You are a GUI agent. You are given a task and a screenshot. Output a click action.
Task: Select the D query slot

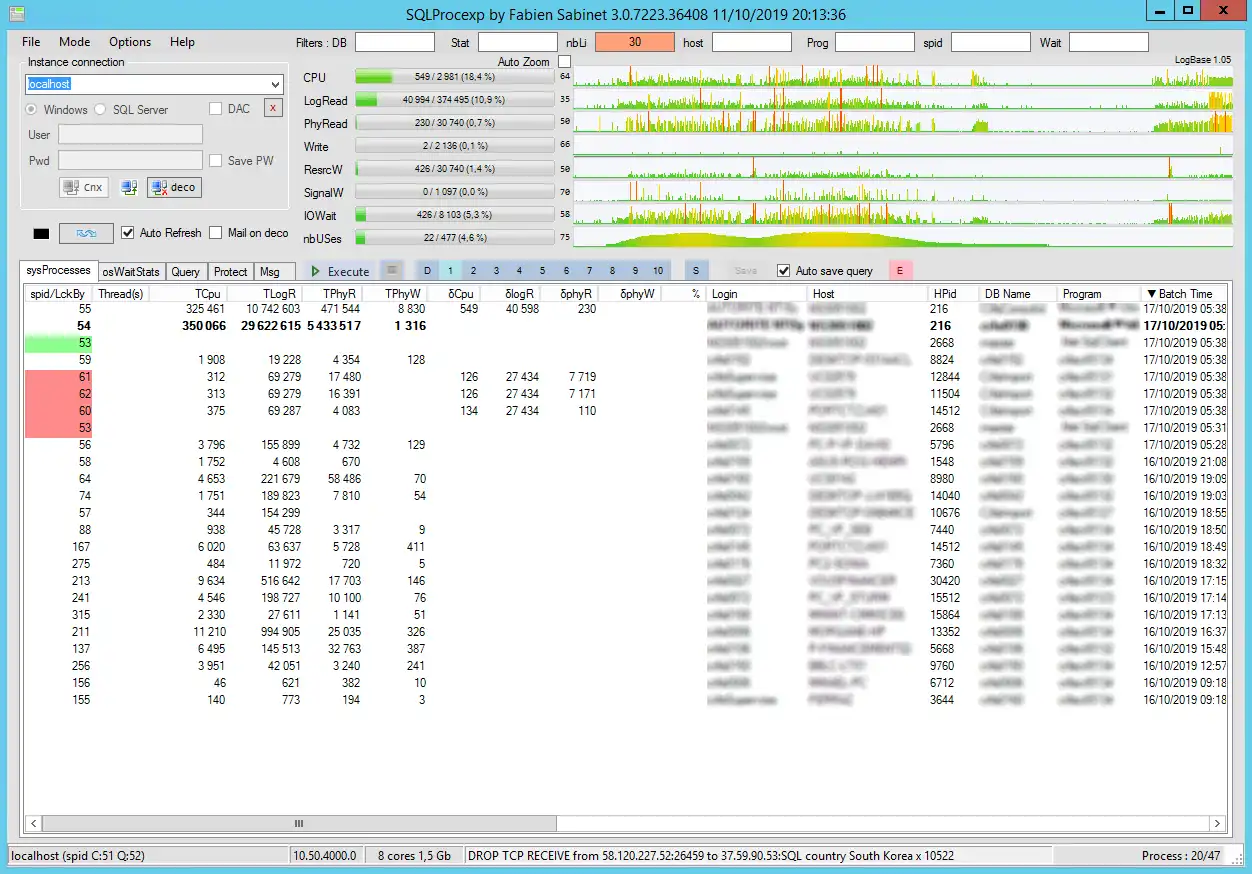pos(427,271)
